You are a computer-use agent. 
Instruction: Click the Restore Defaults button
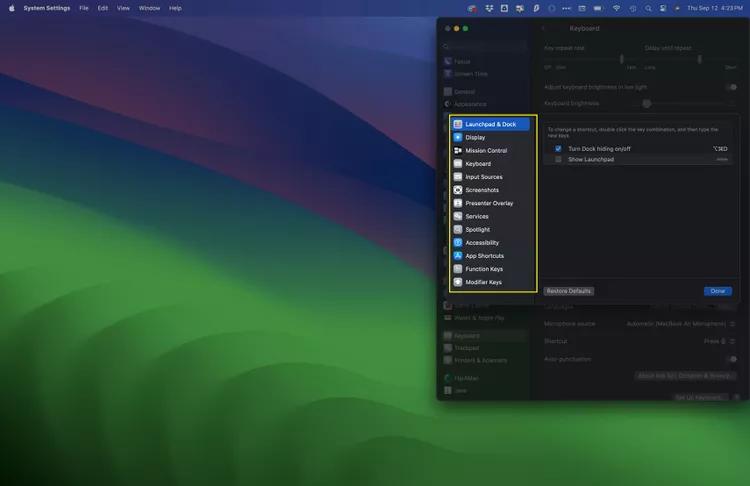click(569, 291)
